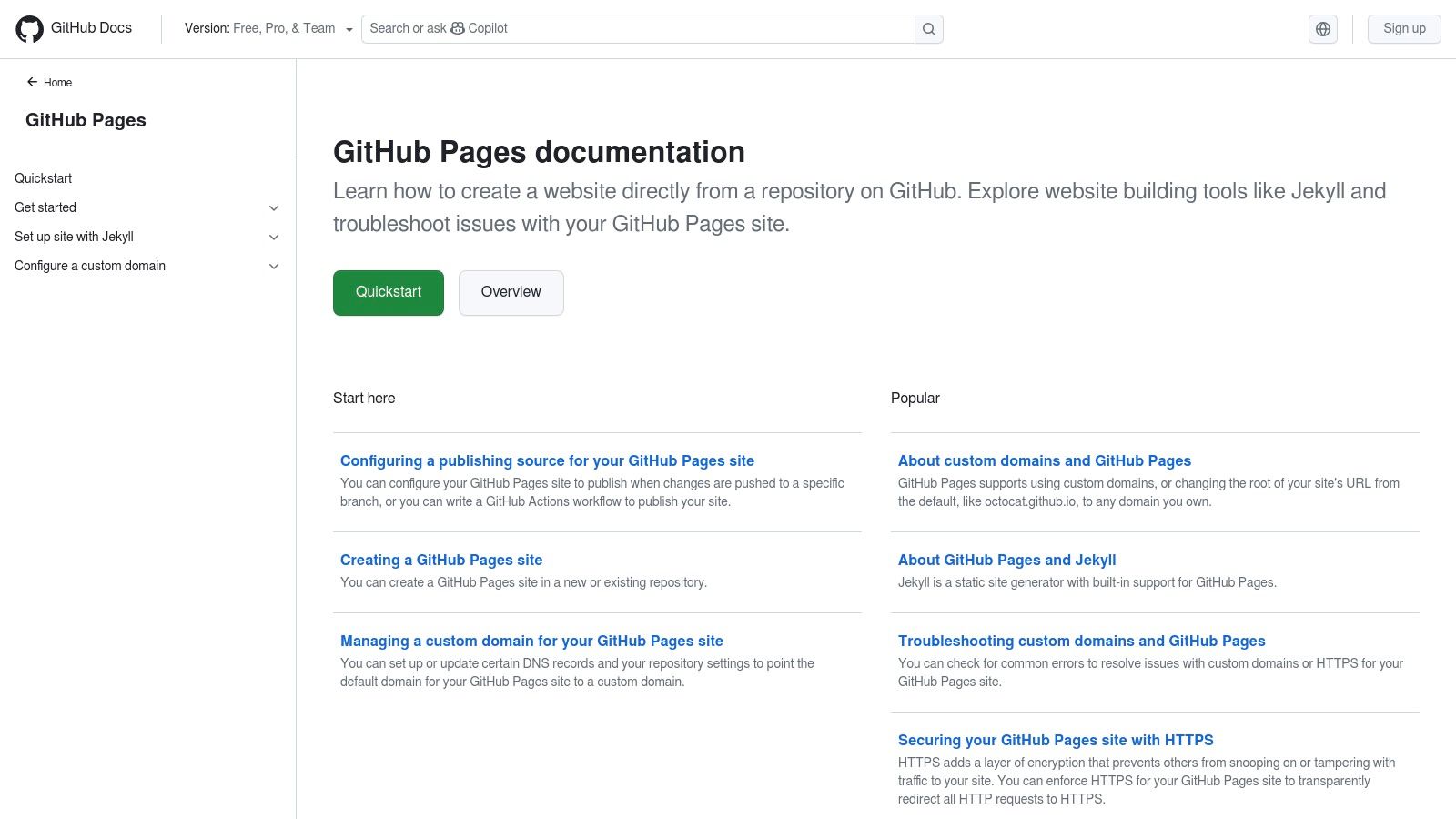The width and height of the screenshot is (1456, 819).
Task: Open About custom domains and GitHub Pages
Action: pos(1044,460)
